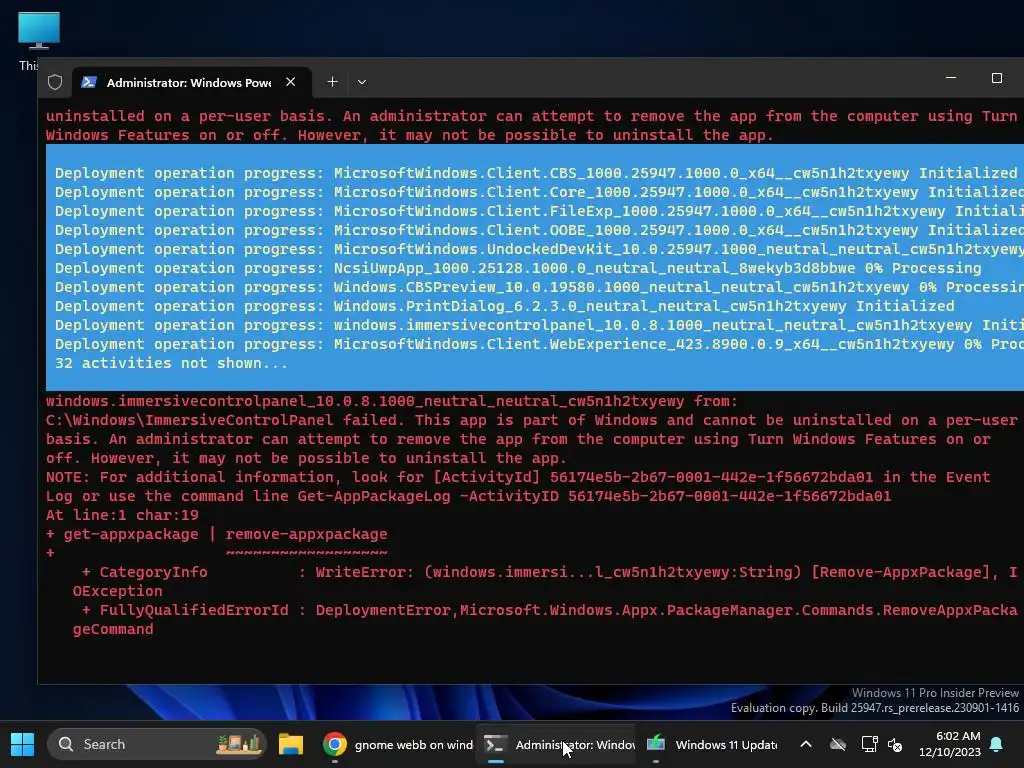1024x768 pixels.
Task: Click the MicrosoftWindows.UndockedDevKit progress line
Action: (x=539, y=249)
